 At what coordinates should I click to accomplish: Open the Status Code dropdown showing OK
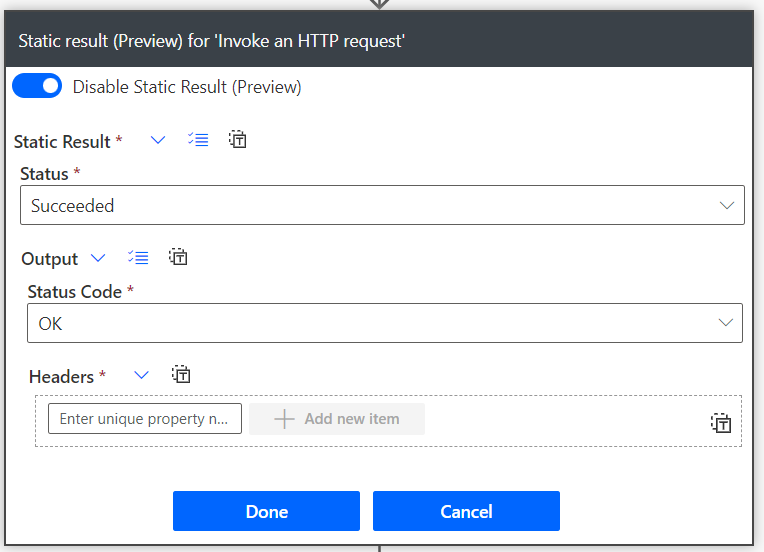coord(384,324)
